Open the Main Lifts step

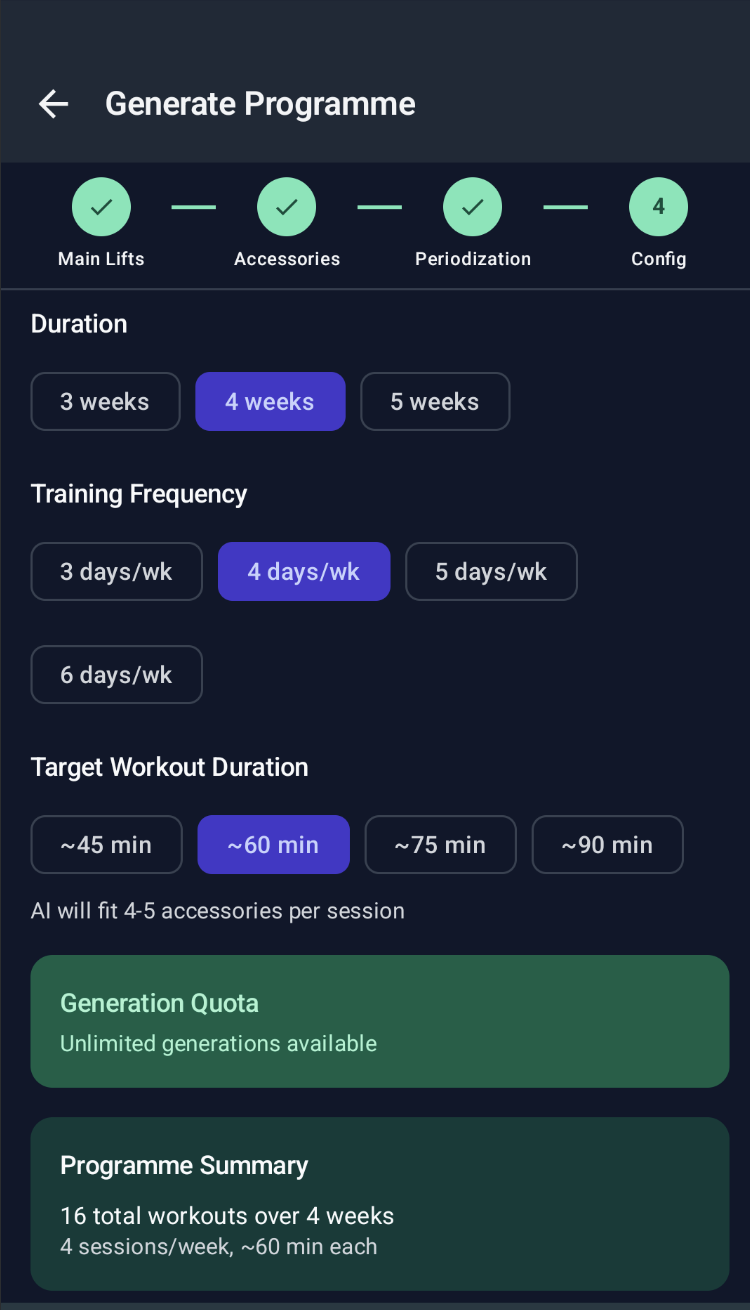coord(101,225)
